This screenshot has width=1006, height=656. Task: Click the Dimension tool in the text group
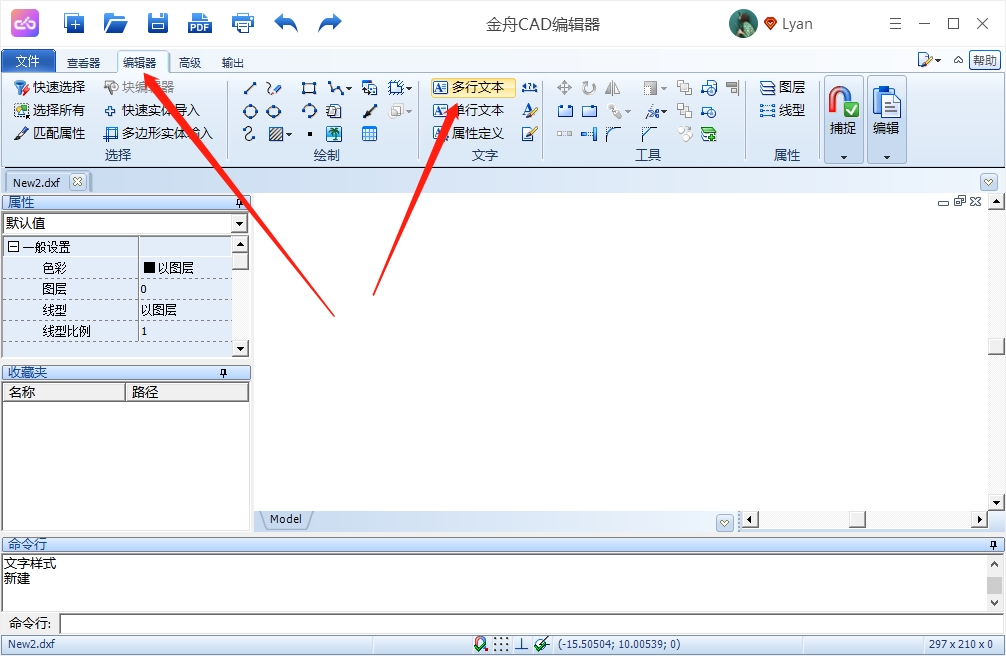(x=529, y=87)
